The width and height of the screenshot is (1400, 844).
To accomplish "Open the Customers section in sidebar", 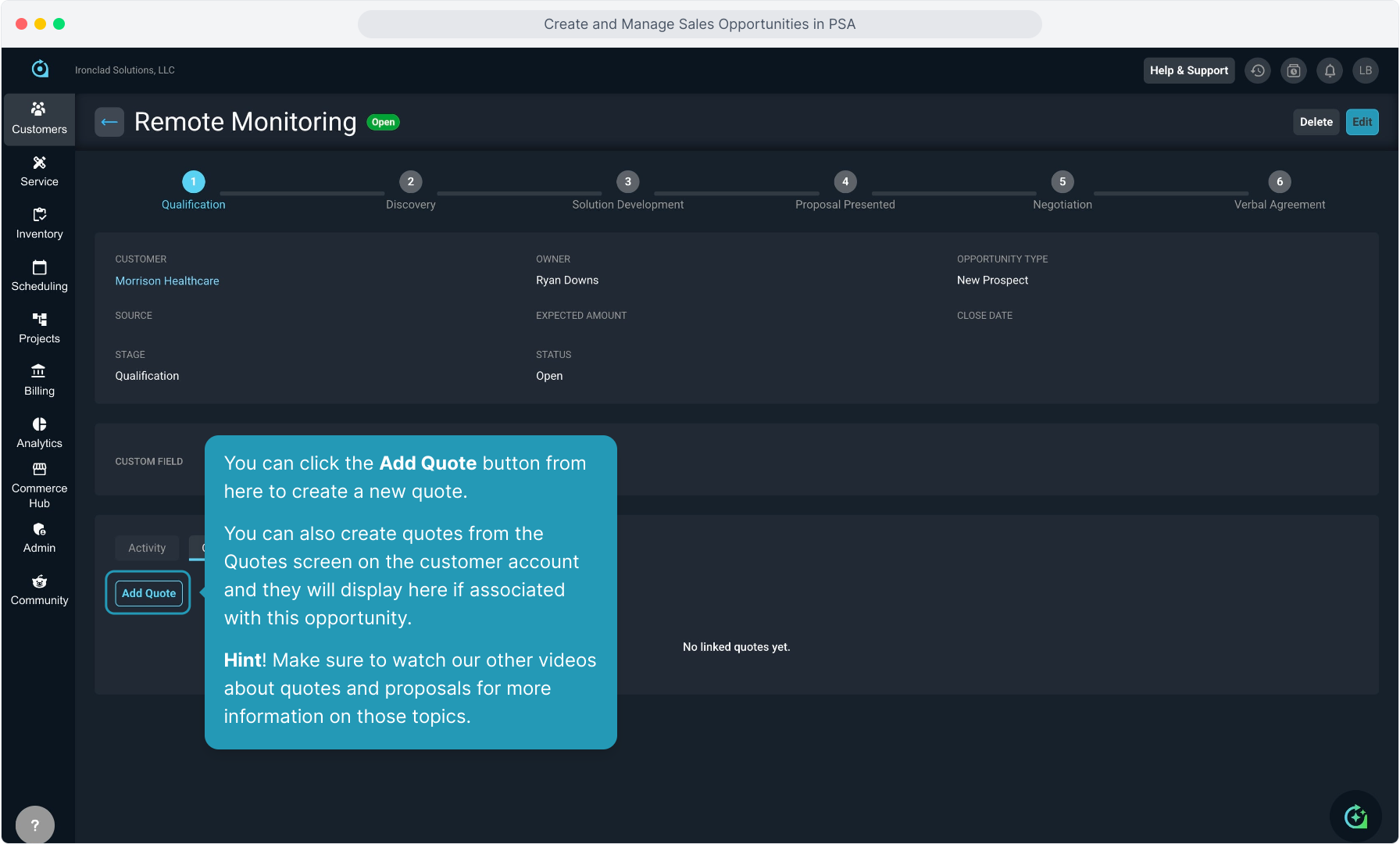I will click(39, 119).
